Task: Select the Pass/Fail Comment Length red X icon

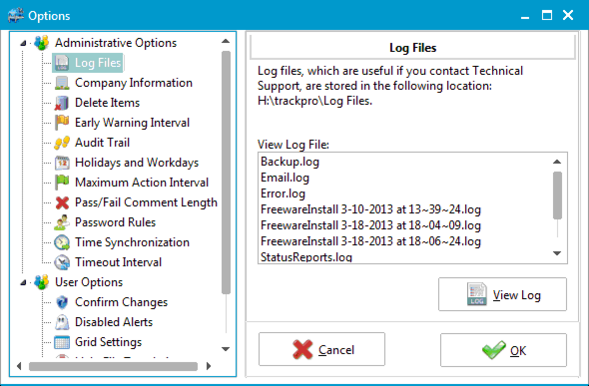Action: click(62, 202)
